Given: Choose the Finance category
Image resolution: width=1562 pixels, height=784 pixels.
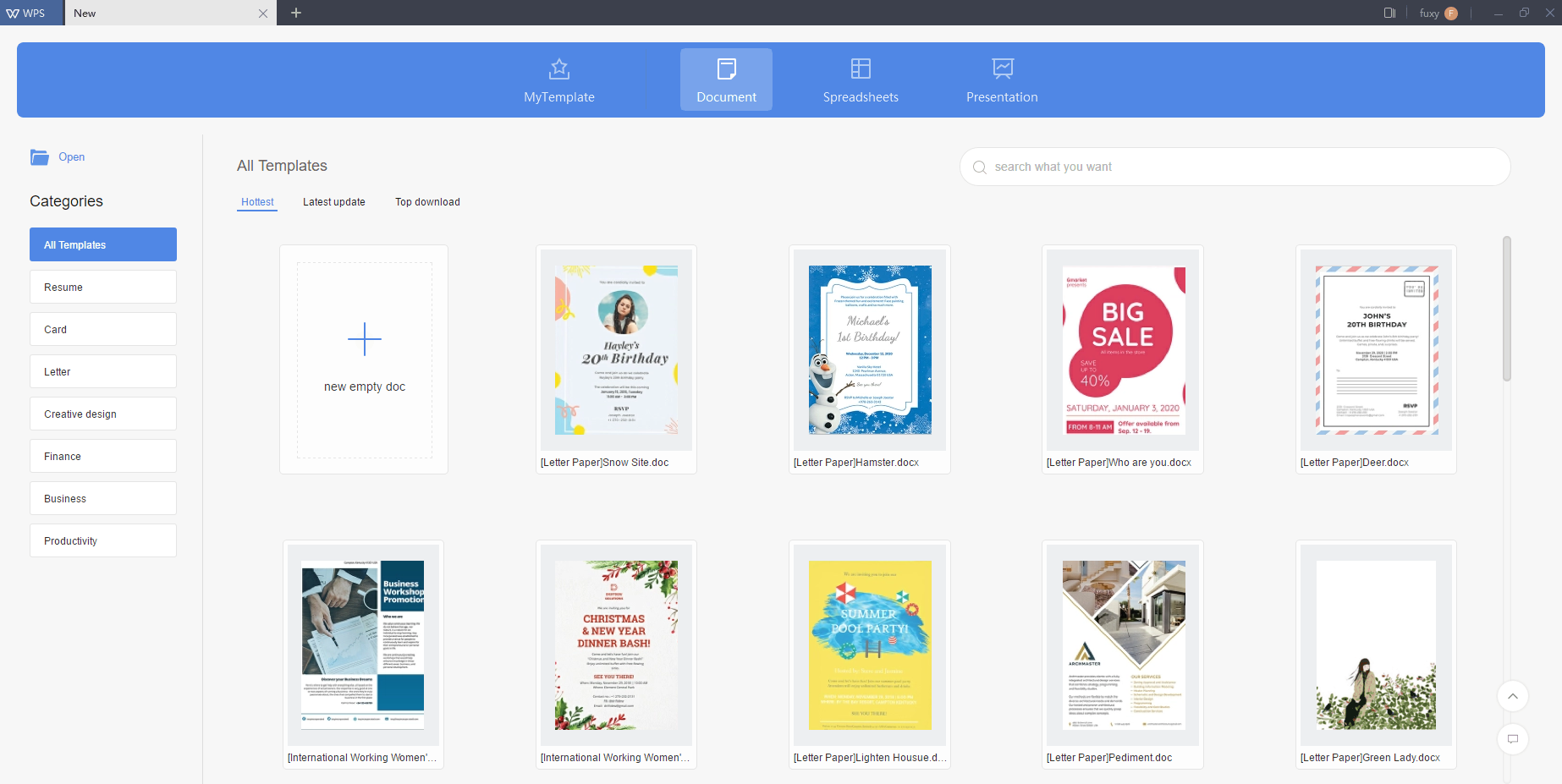Looking at the screenshot, I should 103,457.
